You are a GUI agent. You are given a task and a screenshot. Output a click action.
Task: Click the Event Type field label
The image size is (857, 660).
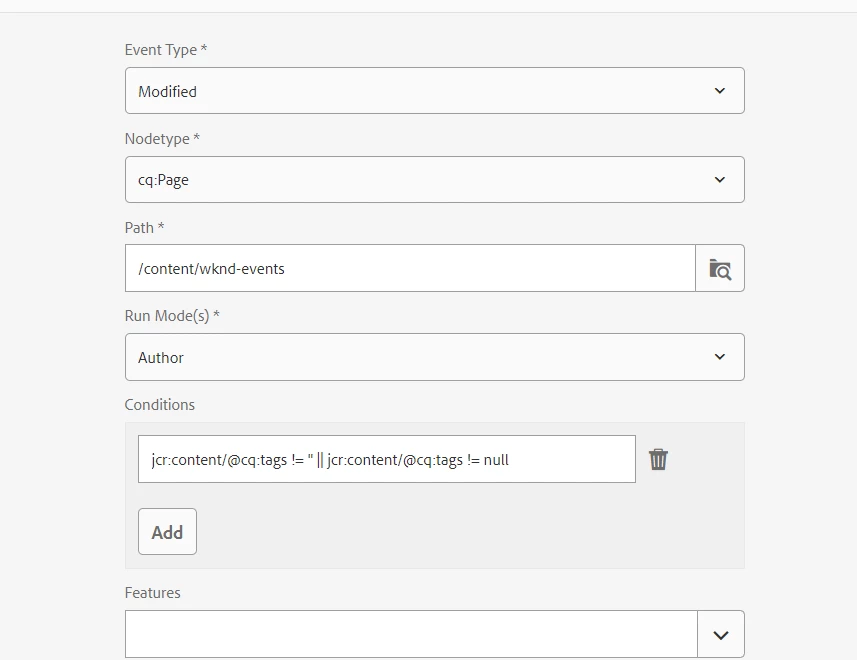165,50
